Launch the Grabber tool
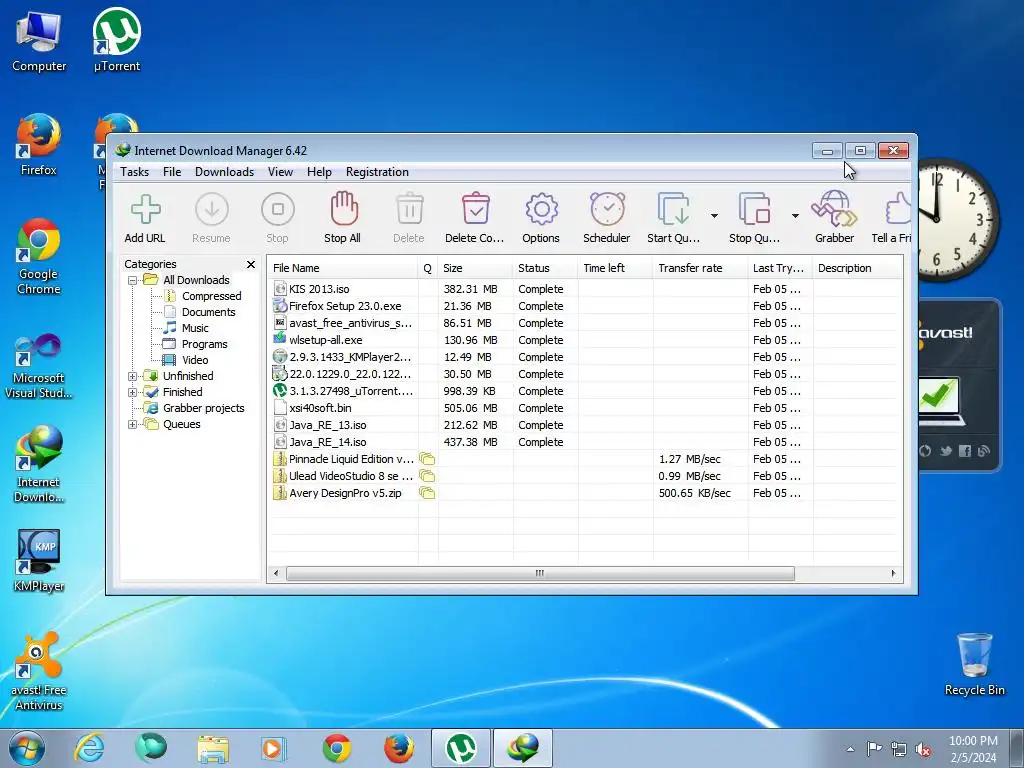This screenshot has height=768, width=1024. pos(834,209)
